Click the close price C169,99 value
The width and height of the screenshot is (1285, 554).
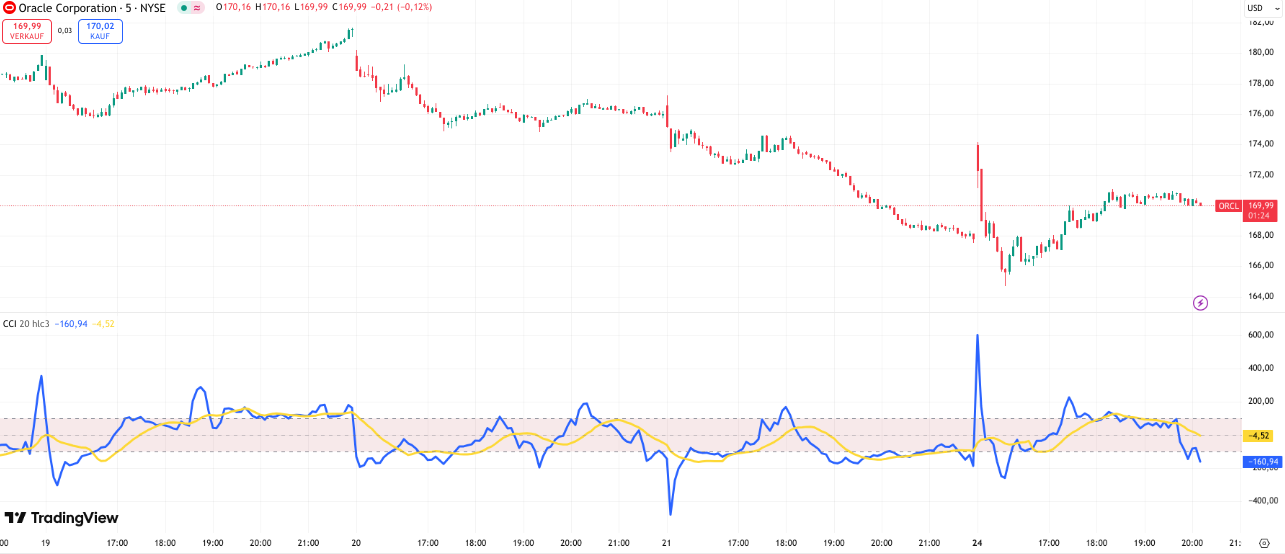349,7
